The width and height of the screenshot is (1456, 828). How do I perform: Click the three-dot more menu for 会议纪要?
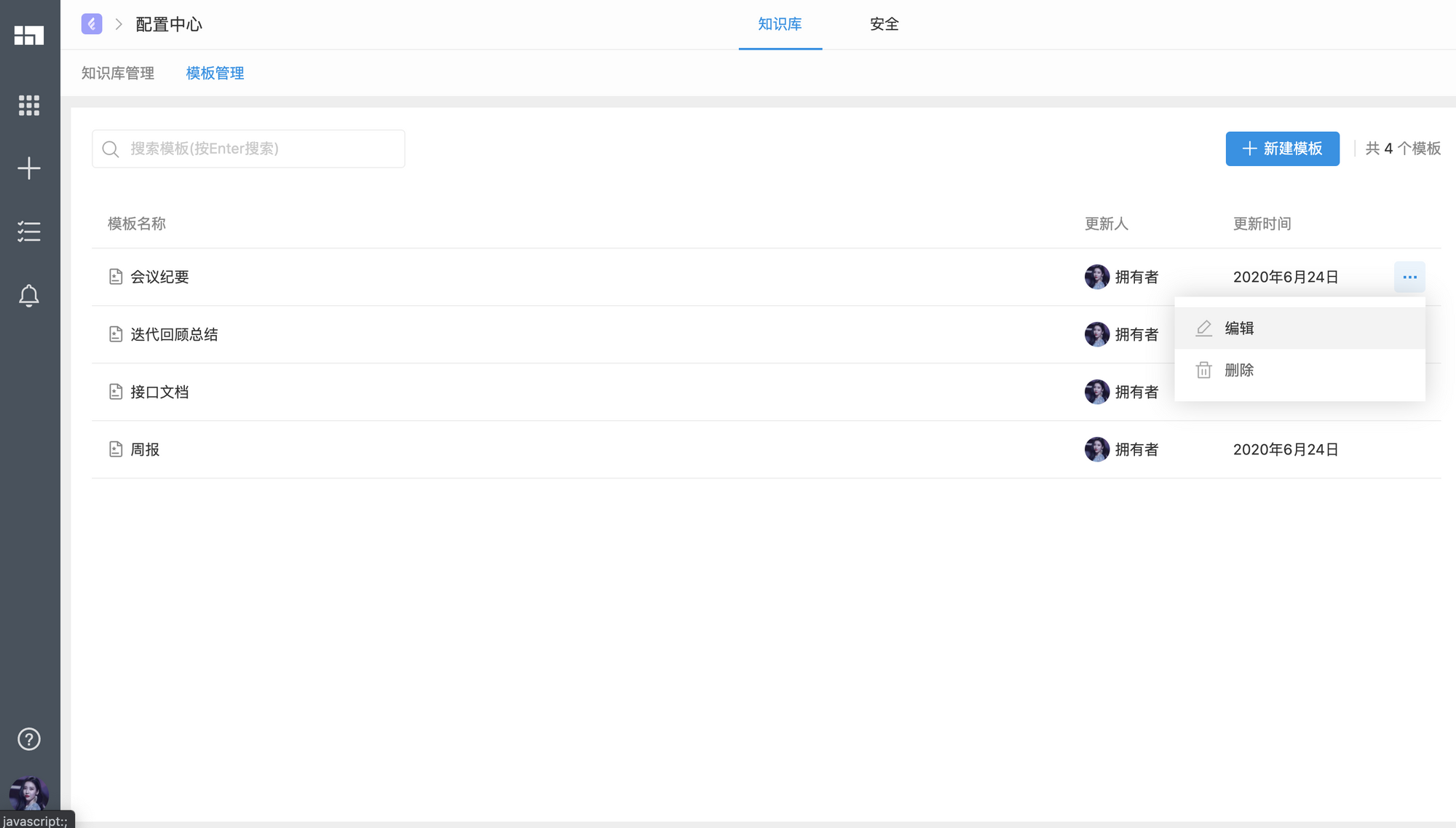1409,277
